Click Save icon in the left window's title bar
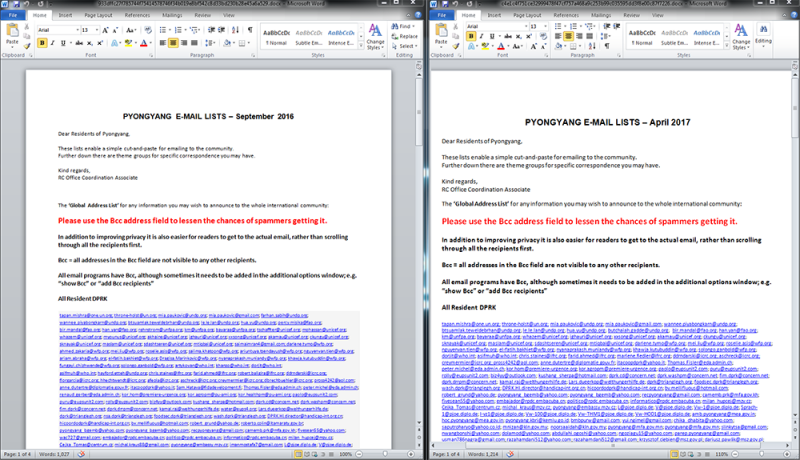Screen dimensions: 800x460 pos(17,5)
